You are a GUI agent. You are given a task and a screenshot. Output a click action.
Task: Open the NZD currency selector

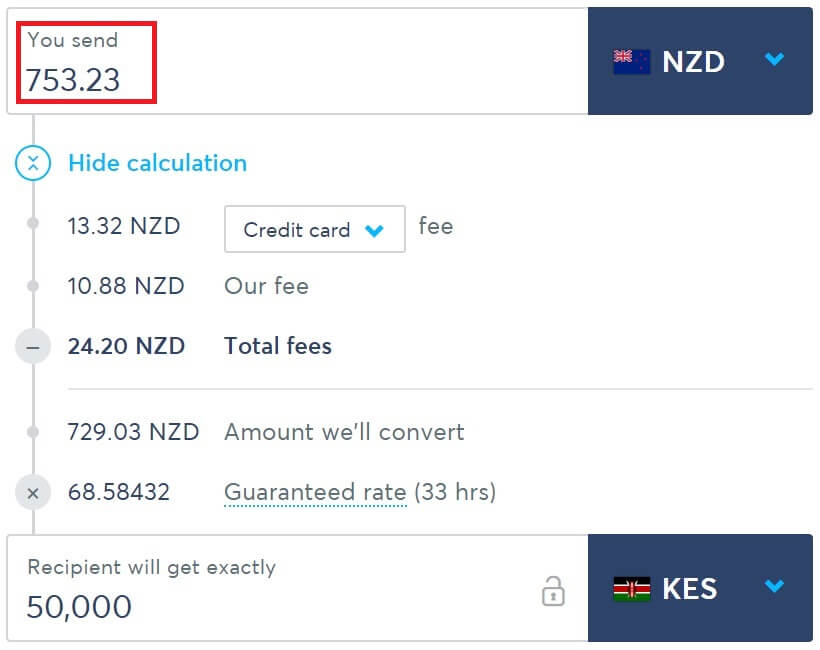pos(700,61)
